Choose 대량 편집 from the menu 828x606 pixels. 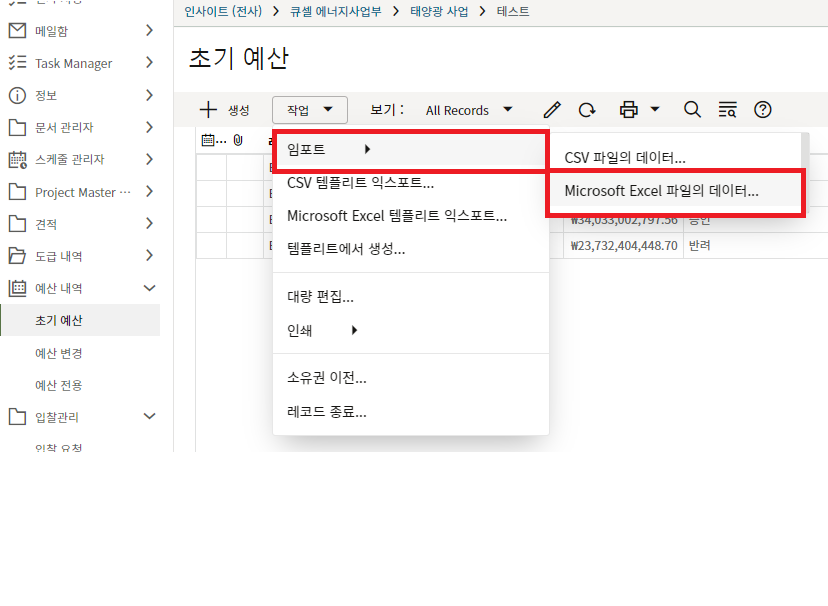pyautogui.click(x=320, y=297)
